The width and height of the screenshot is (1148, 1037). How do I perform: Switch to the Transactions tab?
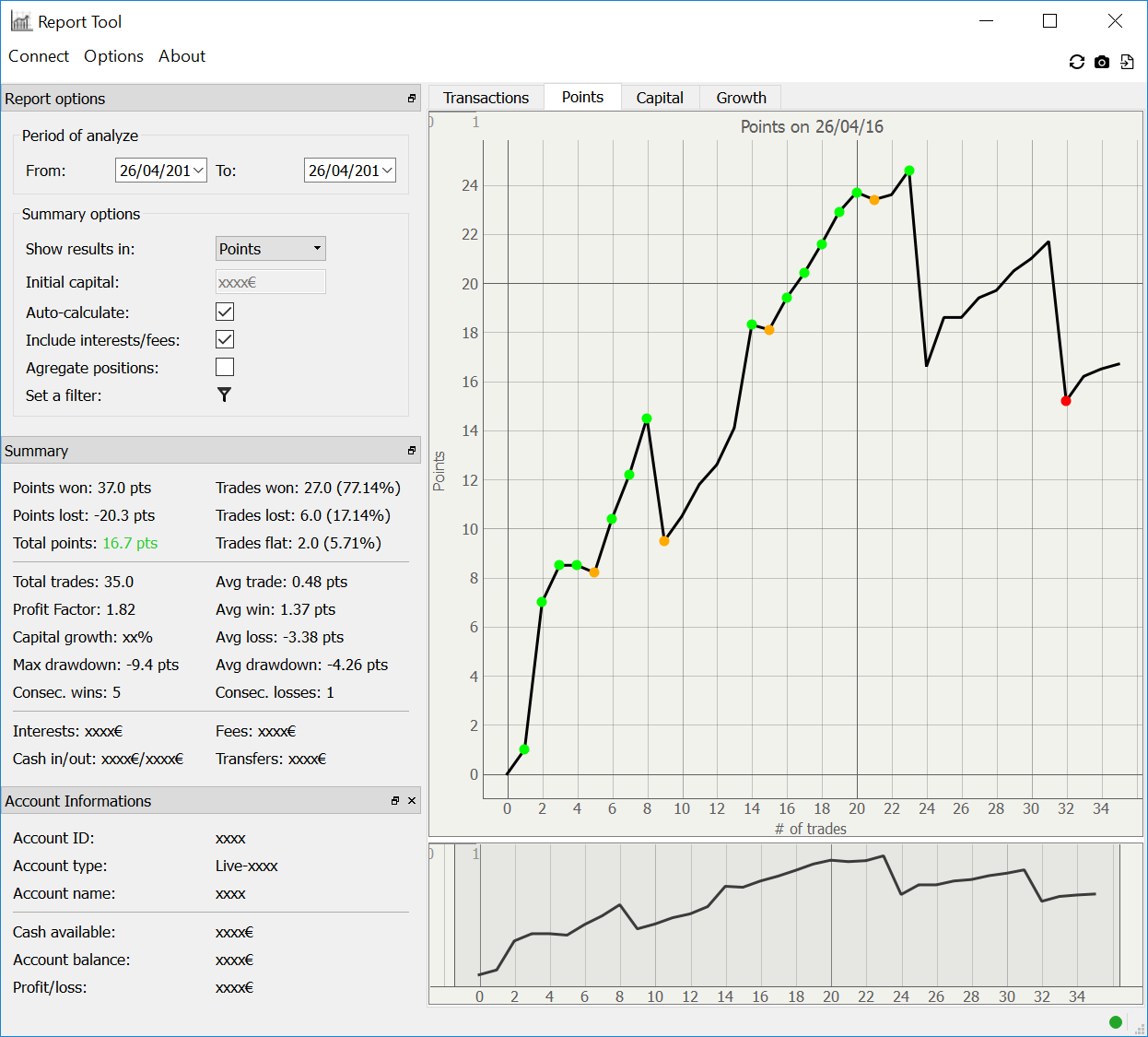tap(486, 98)
